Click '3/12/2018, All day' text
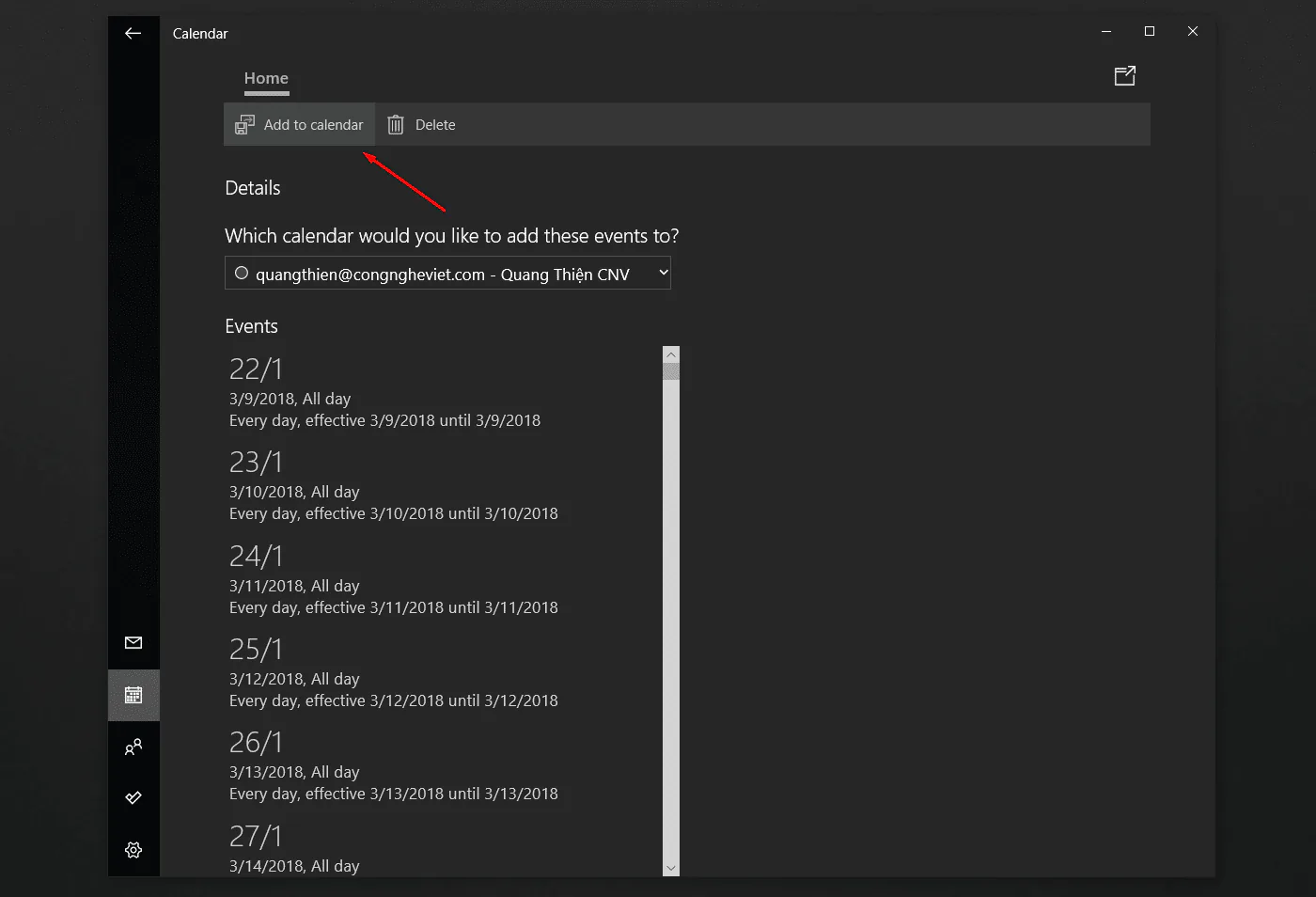Screen dimensions: 1316x897 (294, 679)
